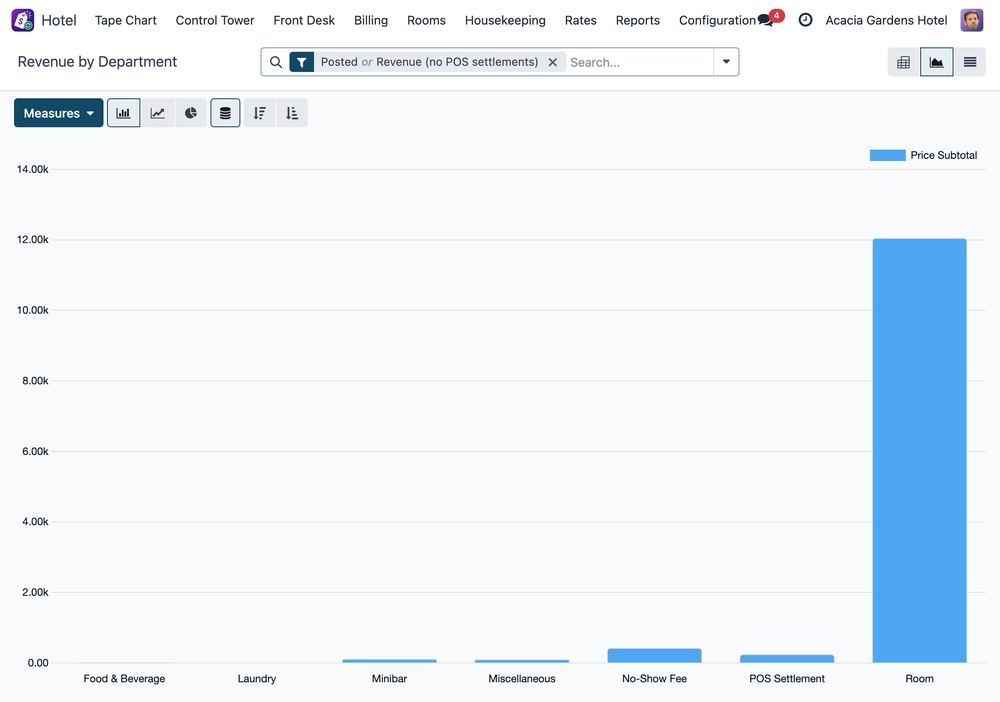Screen dimensions: 1000x702
Task: Open the Housekeeping menu
Action: point(505,20)
